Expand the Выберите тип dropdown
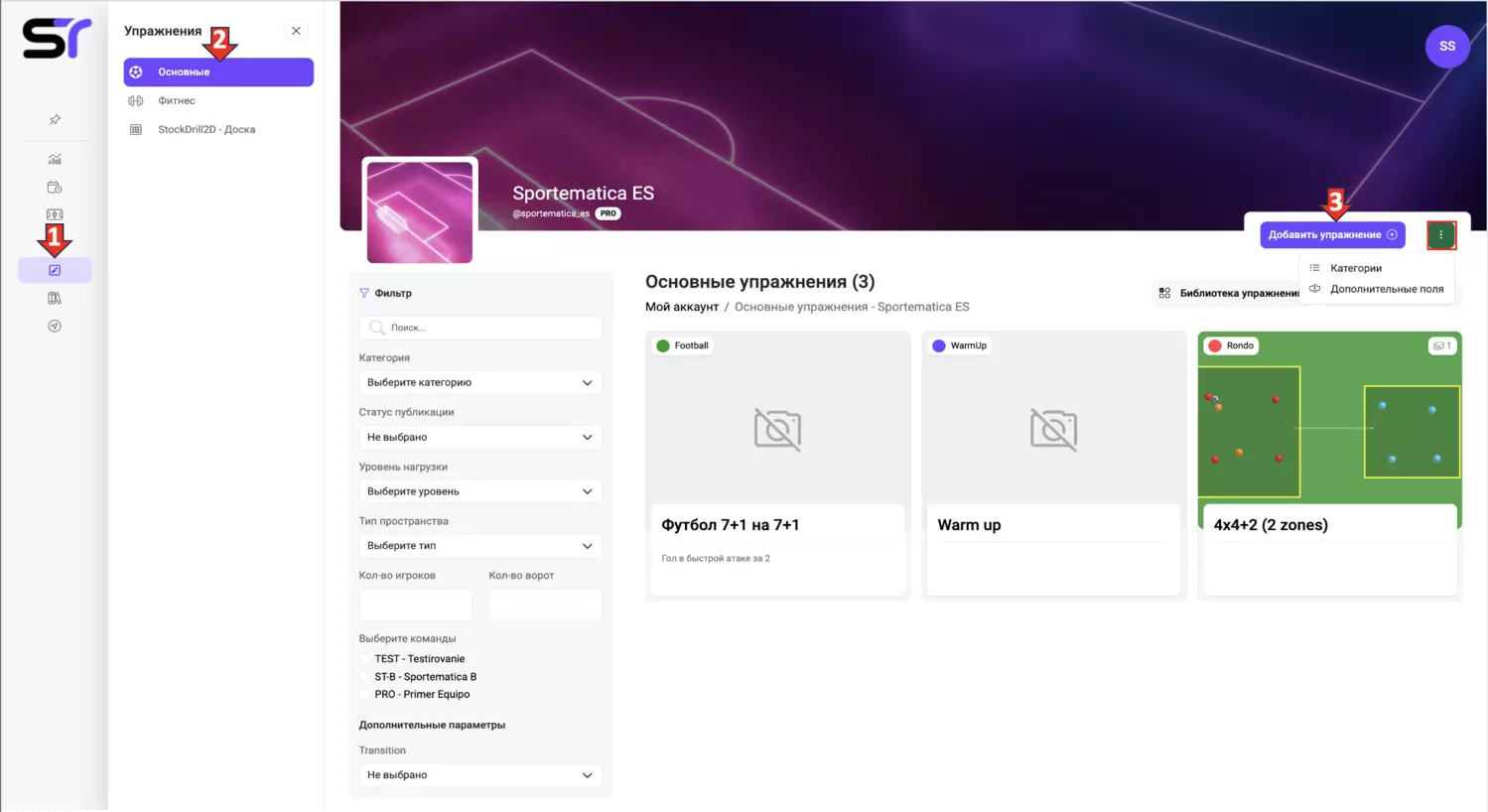Screen dimensions: 1488x812 pos(480,546)
